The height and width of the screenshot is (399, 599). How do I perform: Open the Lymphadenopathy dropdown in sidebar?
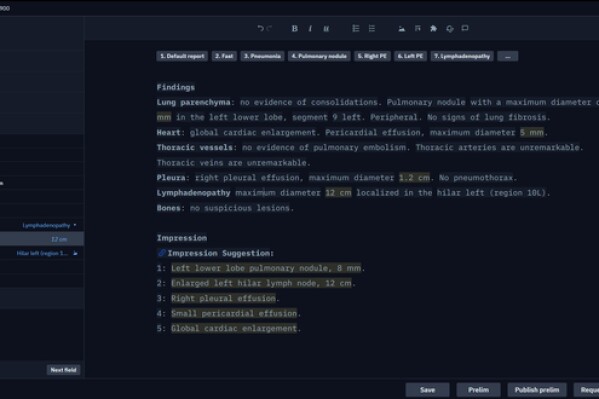pos(49,225)
